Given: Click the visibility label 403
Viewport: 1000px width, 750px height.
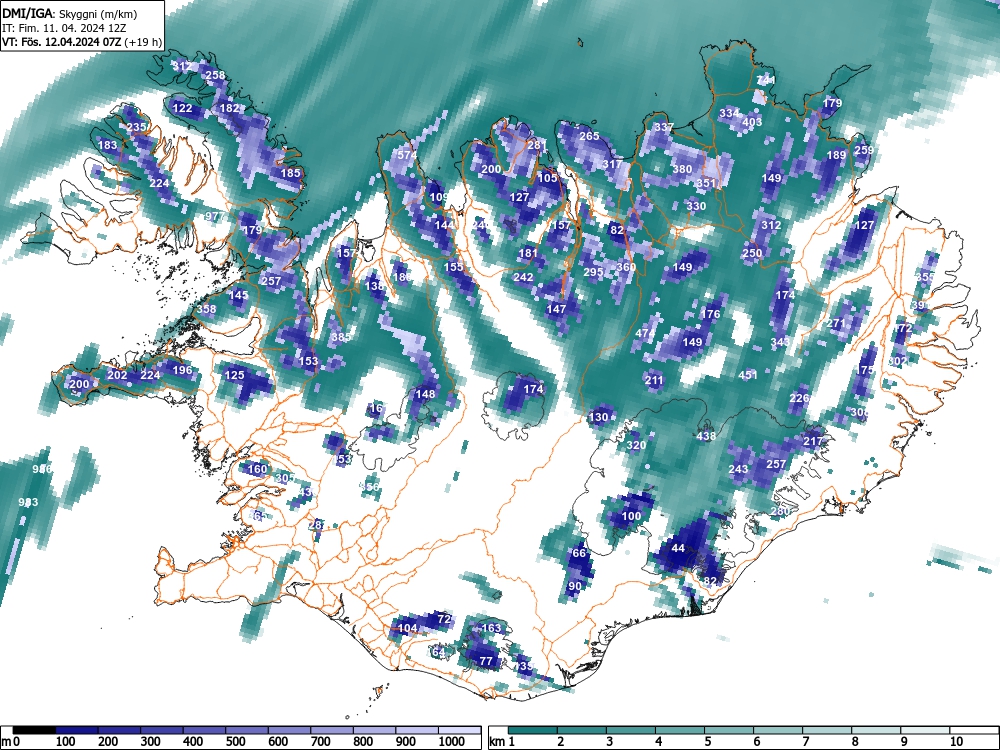Looking at the screenshot, I should 753,122.
